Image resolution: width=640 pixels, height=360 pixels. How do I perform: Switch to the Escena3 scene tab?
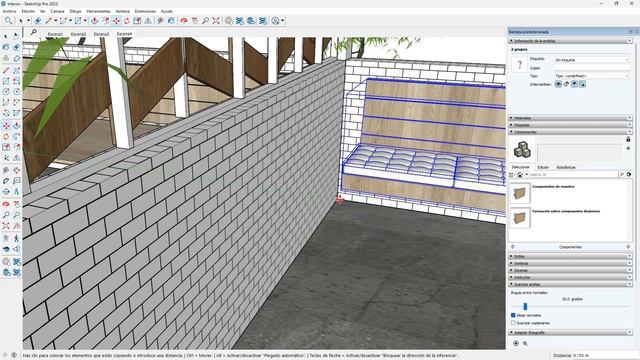(101, 34)
